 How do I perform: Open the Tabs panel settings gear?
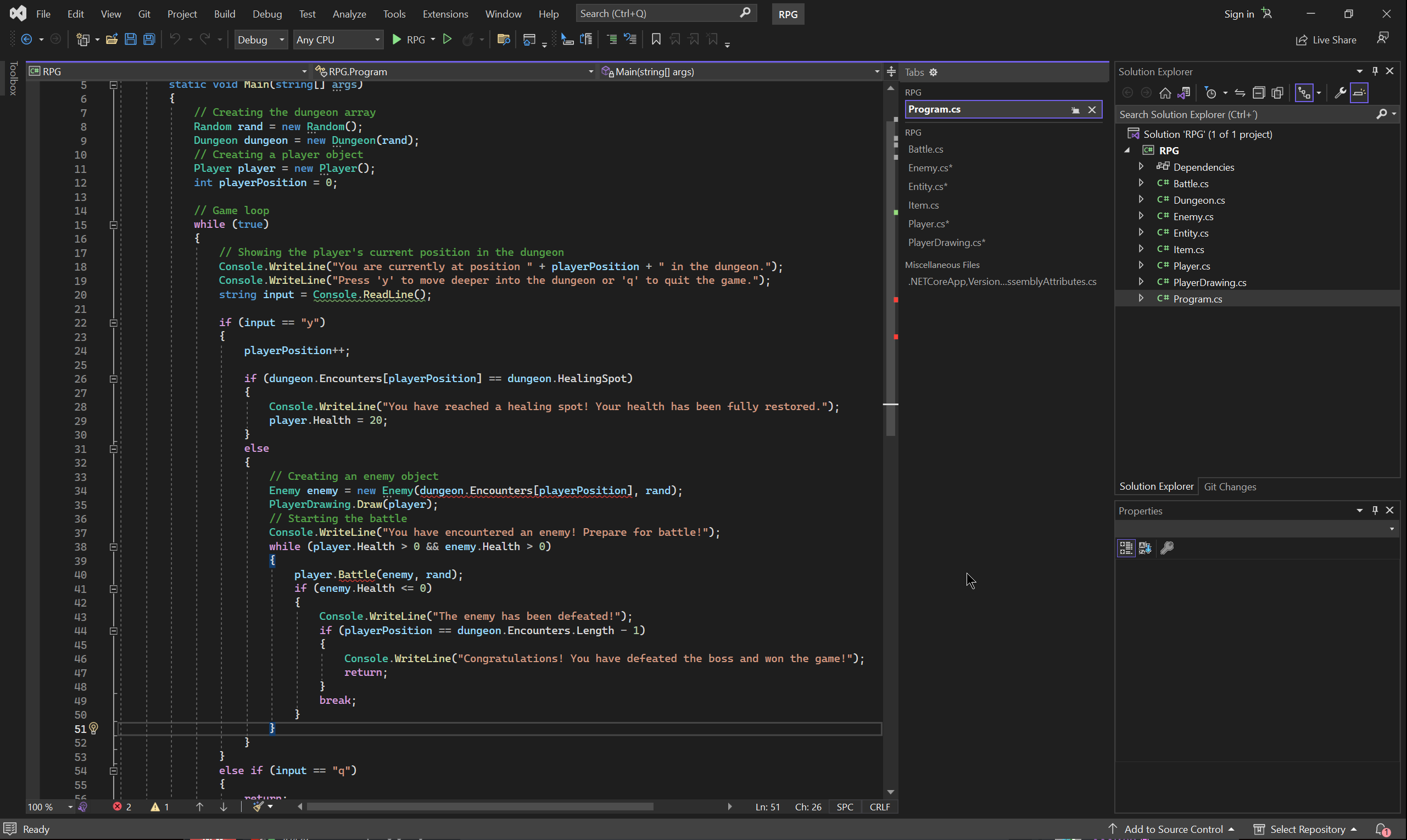(933, 72)
